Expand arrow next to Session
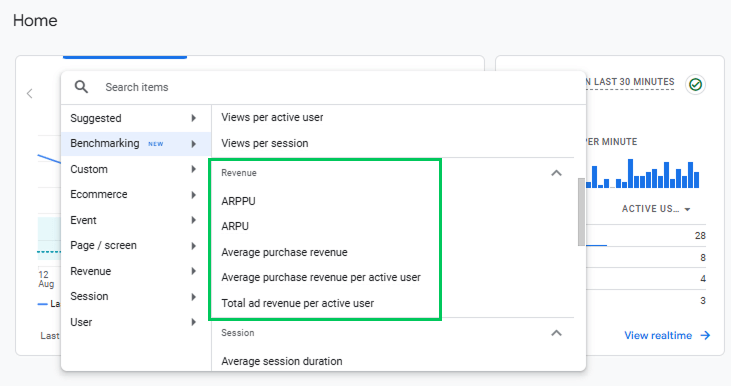The width and height of the screenshot is (731, 386). (x=193, y=296)
